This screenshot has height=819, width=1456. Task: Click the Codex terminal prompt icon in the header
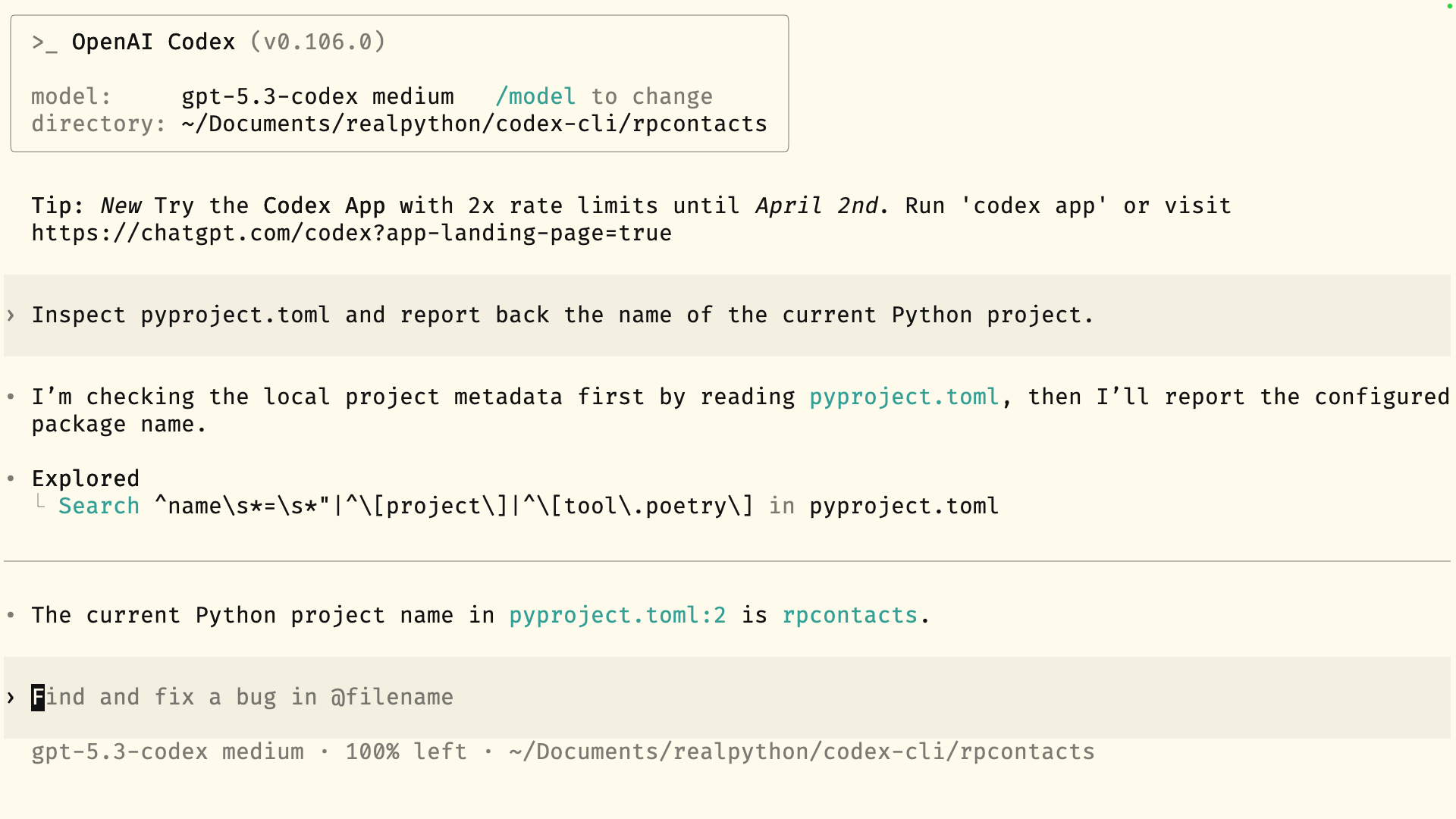coord(44,42)
